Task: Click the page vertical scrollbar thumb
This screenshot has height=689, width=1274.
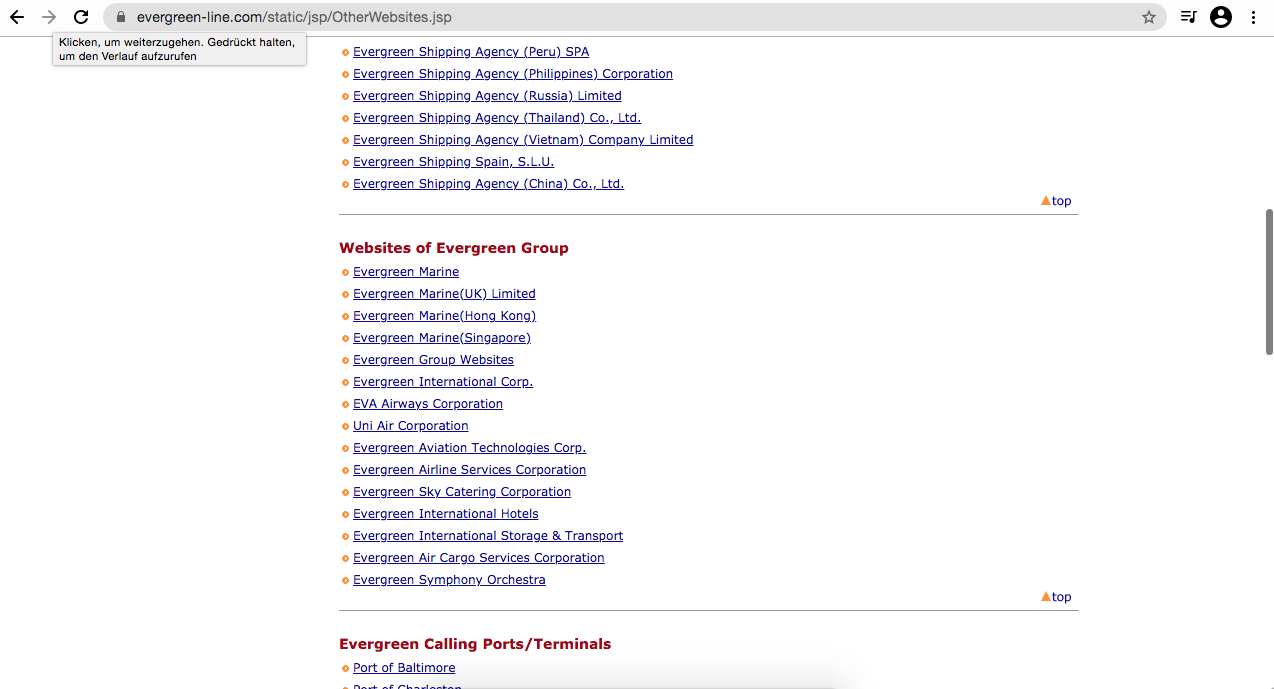Action: point(1269,281)
